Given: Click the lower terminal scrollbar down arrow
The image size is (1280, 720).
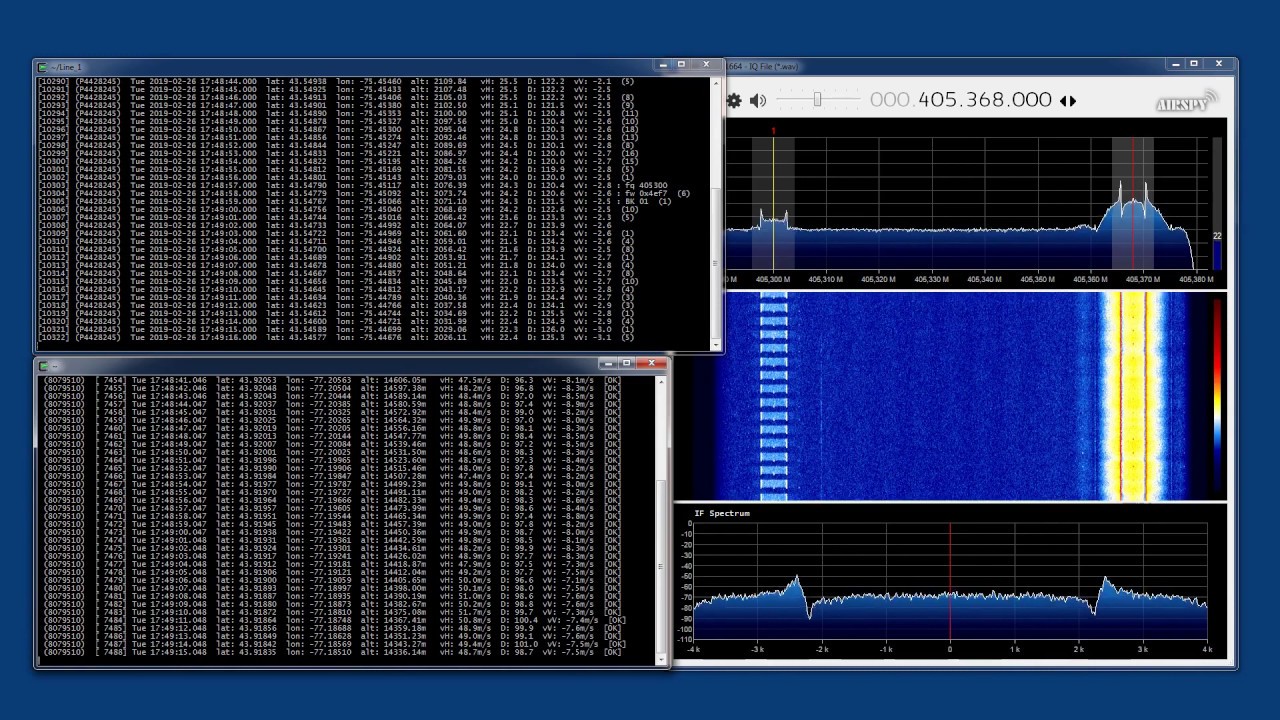Looking at the screenshot, I should coord(660,660).
